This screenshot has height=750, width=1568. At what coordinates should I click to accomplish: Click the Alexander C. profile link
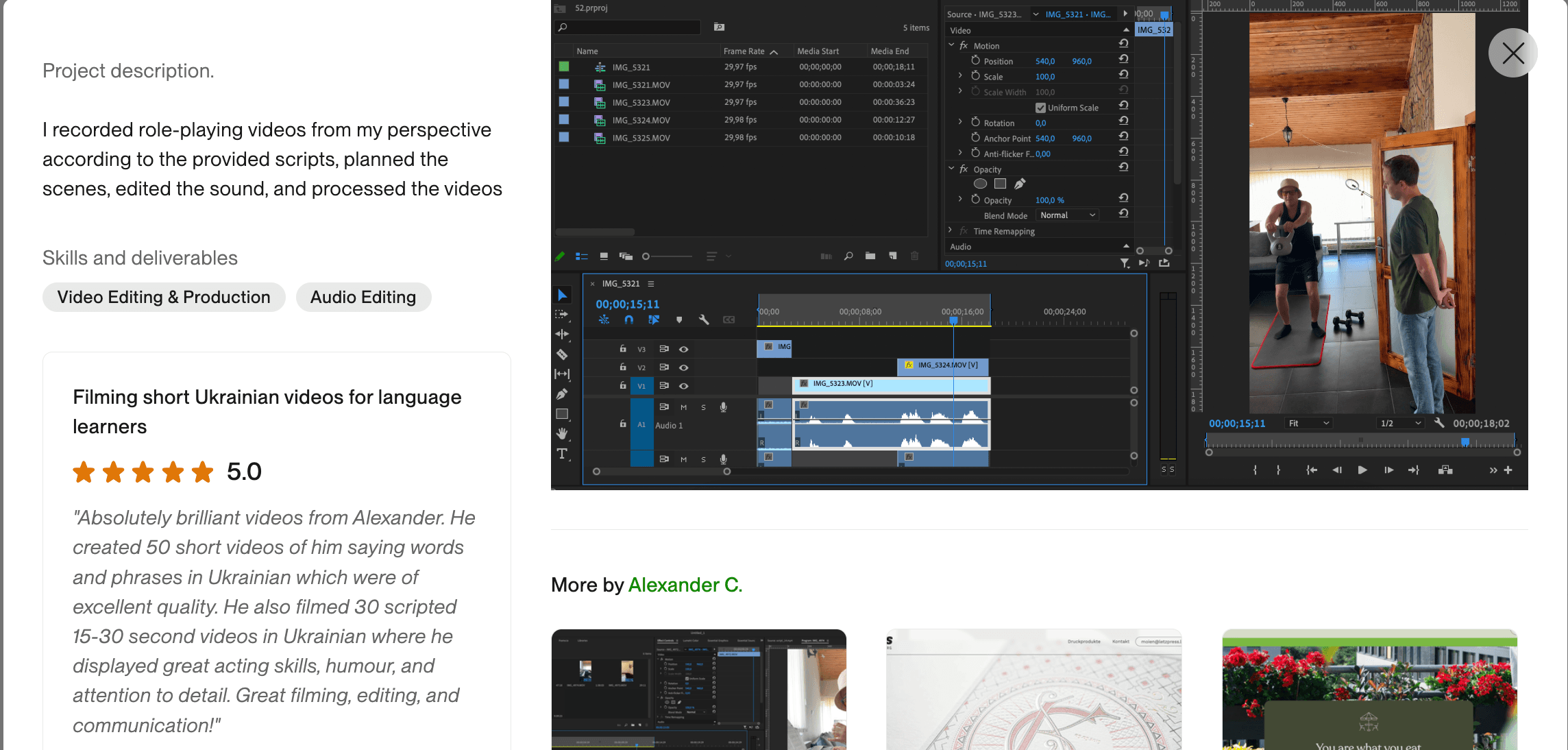tap(685, 585)
